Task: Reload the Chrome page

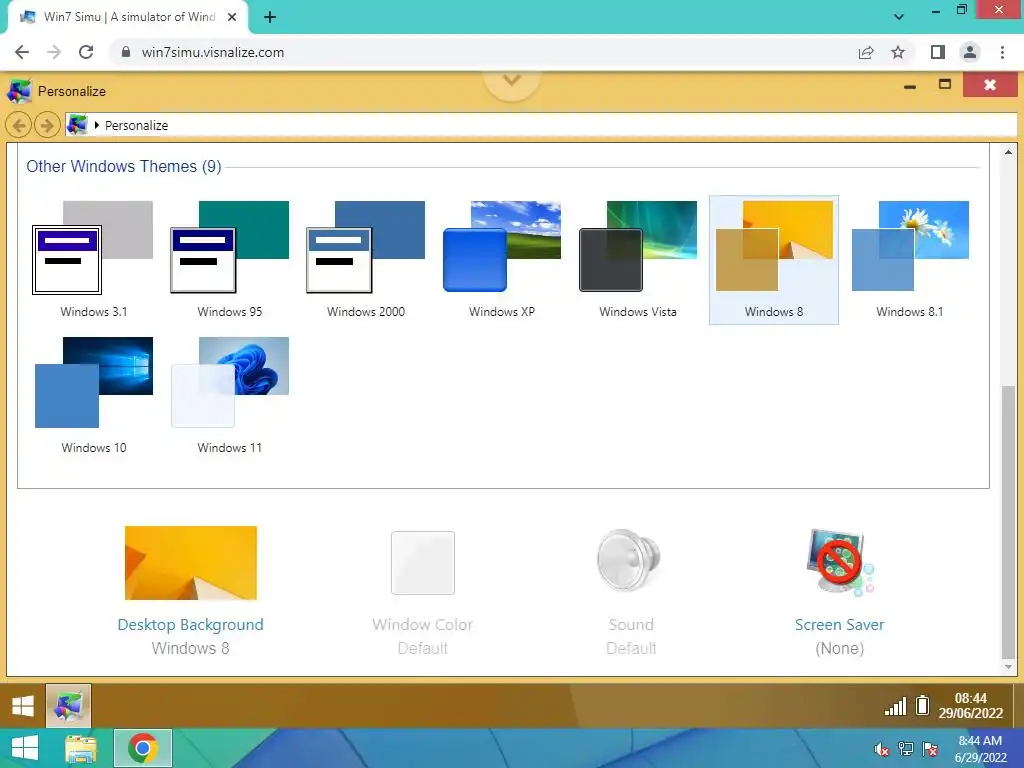Action: click(86, 52)
